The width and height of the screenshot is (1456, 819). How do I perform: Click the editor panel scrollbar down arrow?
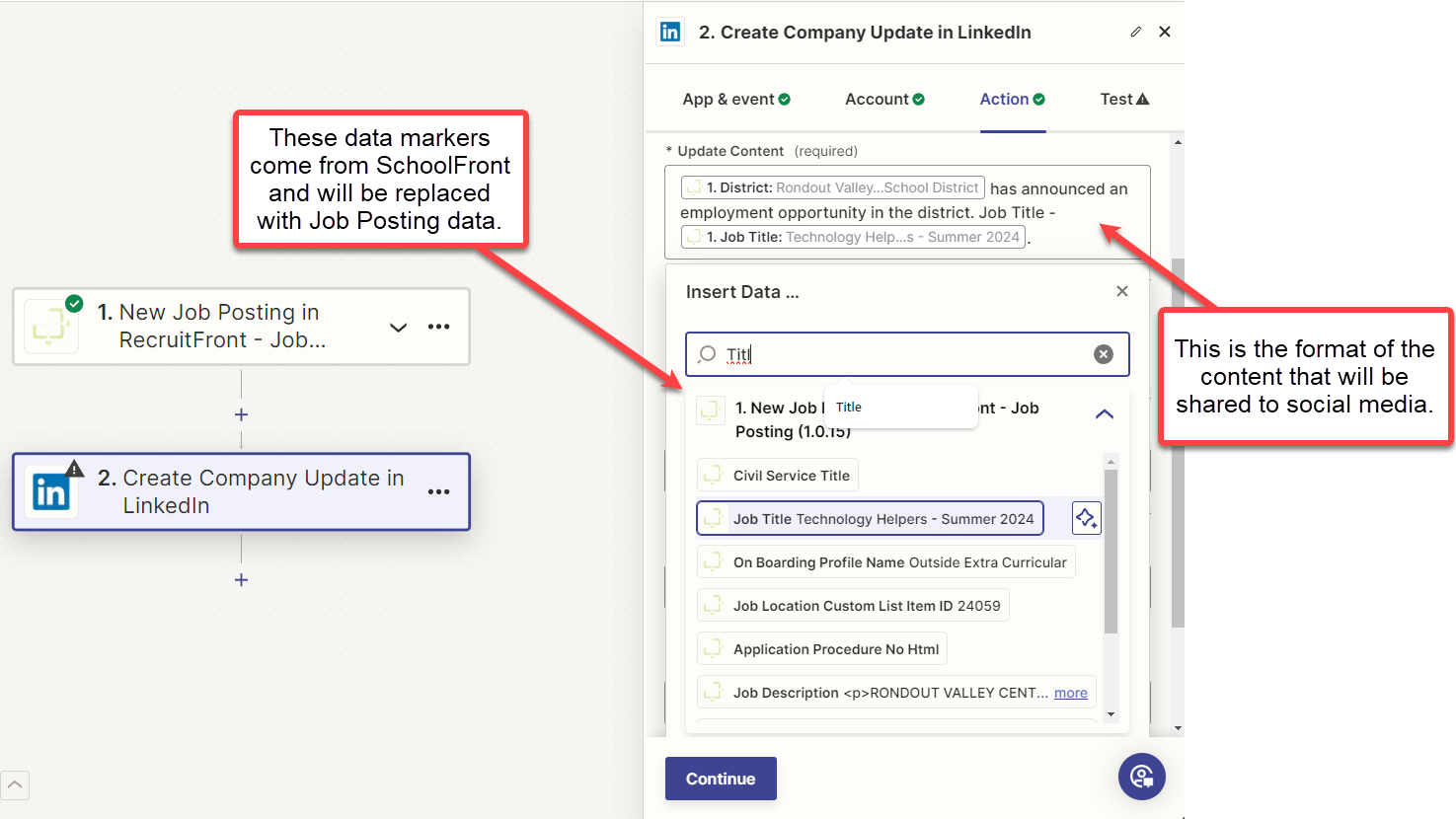click(1177, 728)
